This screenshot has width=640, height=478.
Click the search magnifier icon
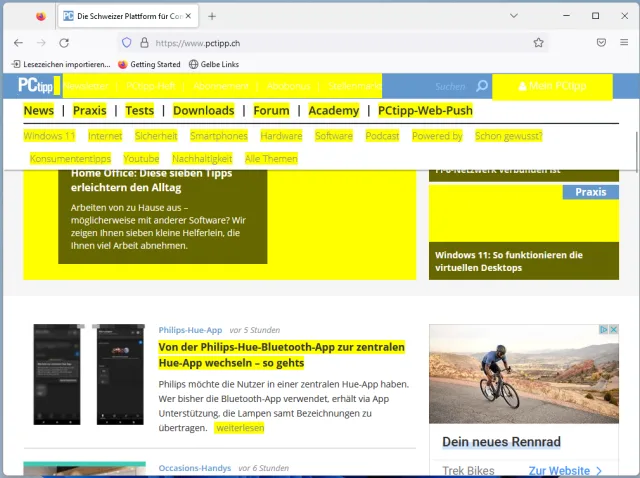point(482,87)
